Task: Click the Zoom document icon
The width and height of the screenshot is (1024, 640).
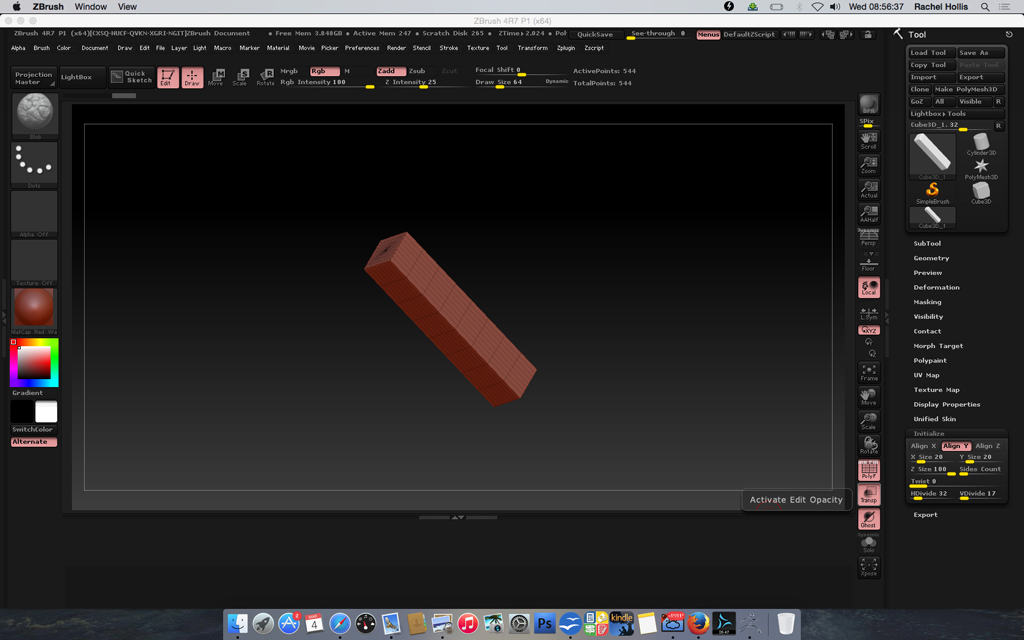Action: pos(869,165)
